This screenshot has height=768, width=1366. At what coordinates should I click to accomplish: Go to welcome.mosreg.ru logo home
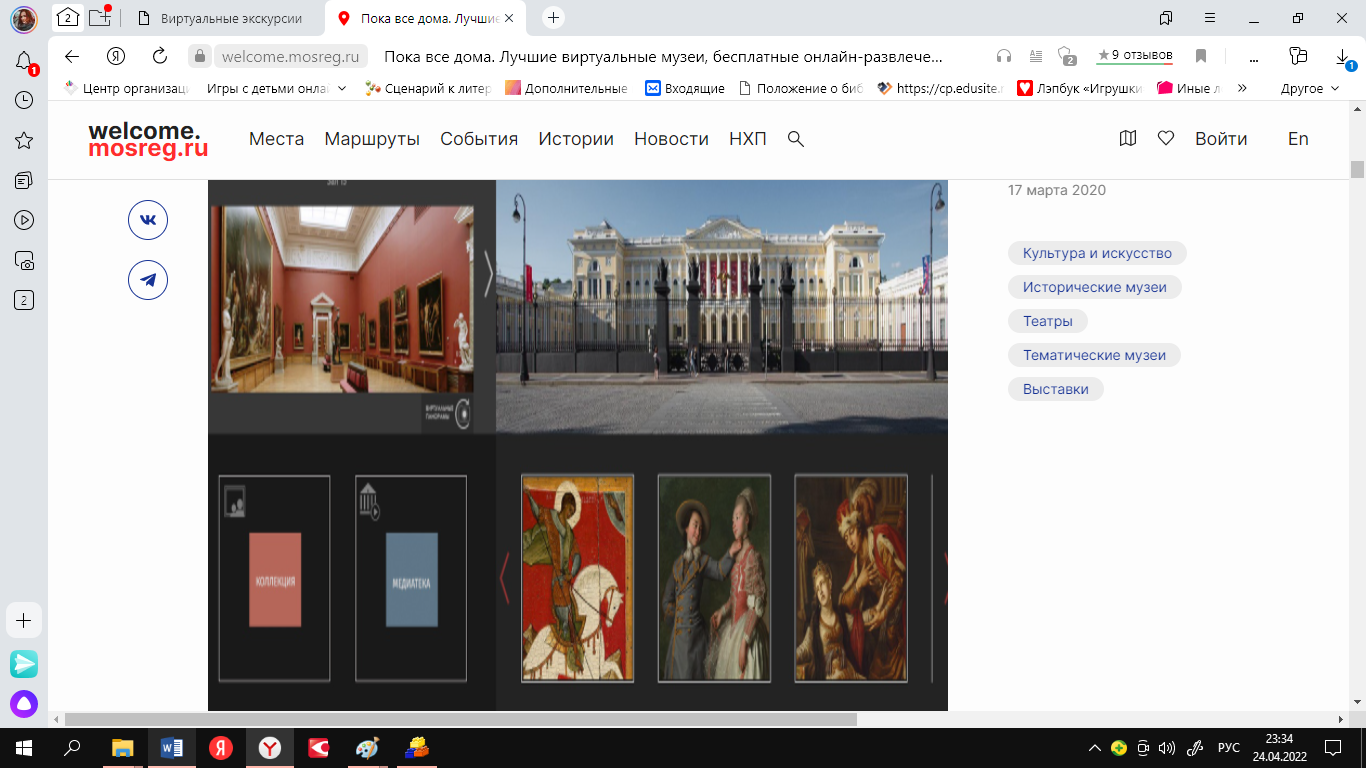148,140
